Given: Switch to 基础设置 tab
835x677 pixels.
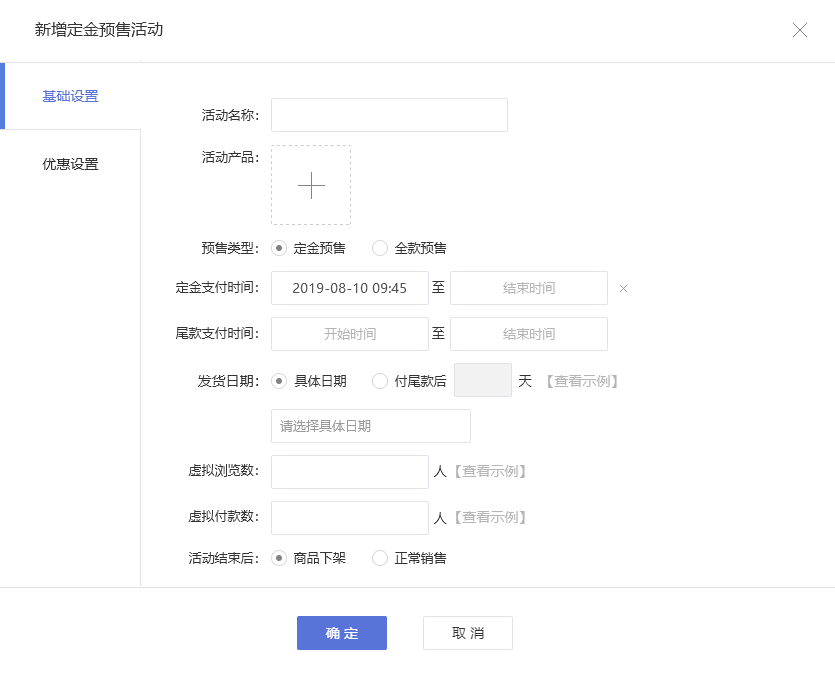Looking at the screenshot, I should 70,96.
